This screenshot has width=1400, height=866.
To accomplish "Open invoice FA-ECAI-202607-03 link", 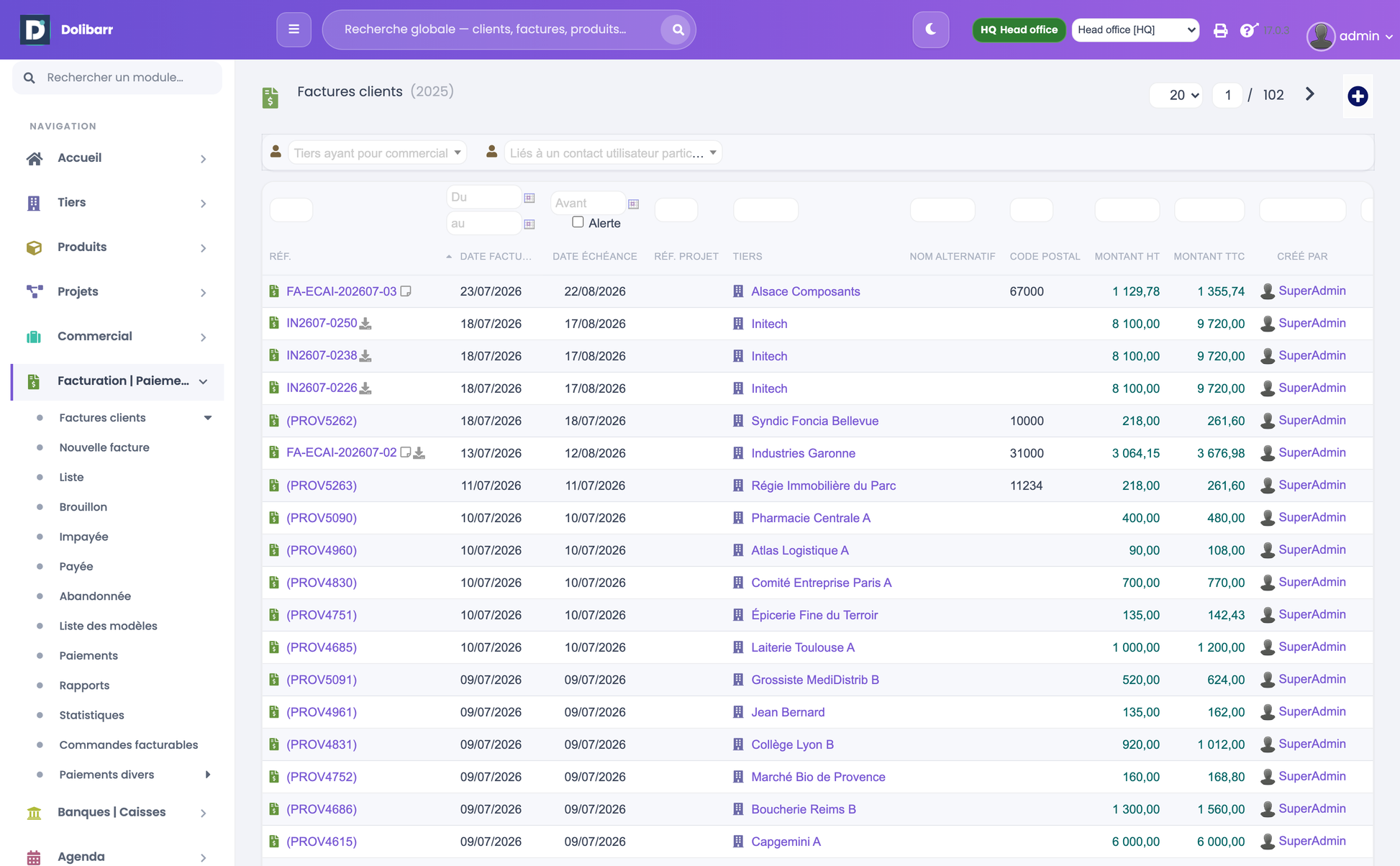I will tap(341, 291).
